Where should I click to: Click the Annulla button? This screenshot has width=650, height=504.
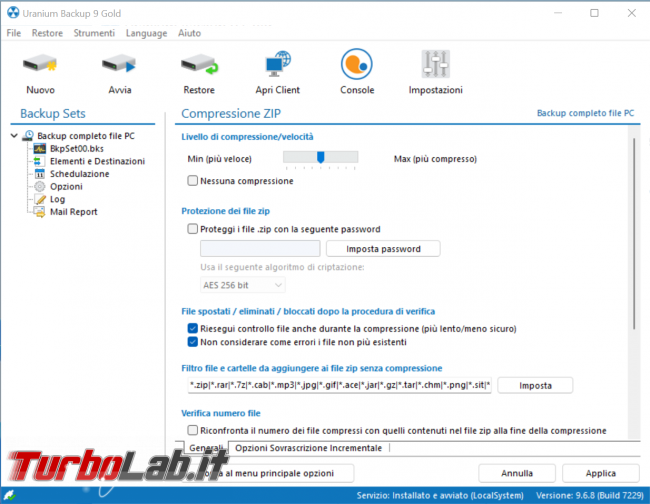[x=517, y=473]
